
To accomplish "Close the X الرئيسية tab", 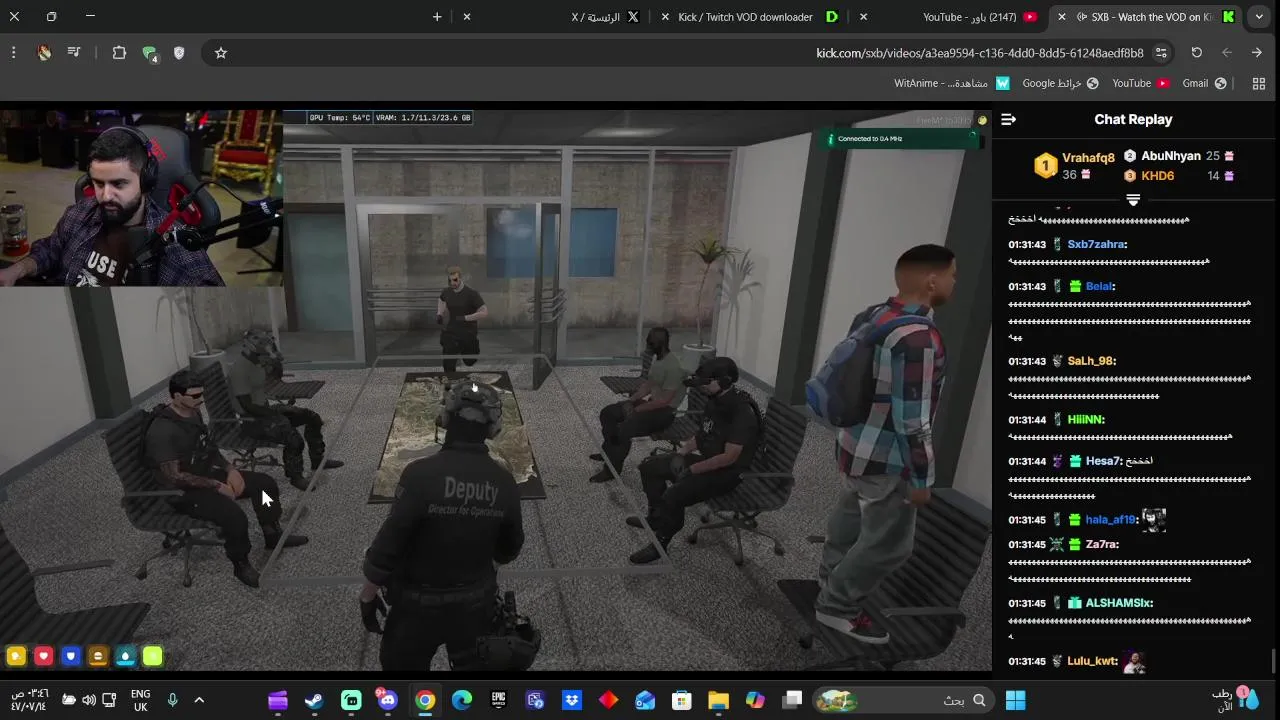I will pos(466,17).
